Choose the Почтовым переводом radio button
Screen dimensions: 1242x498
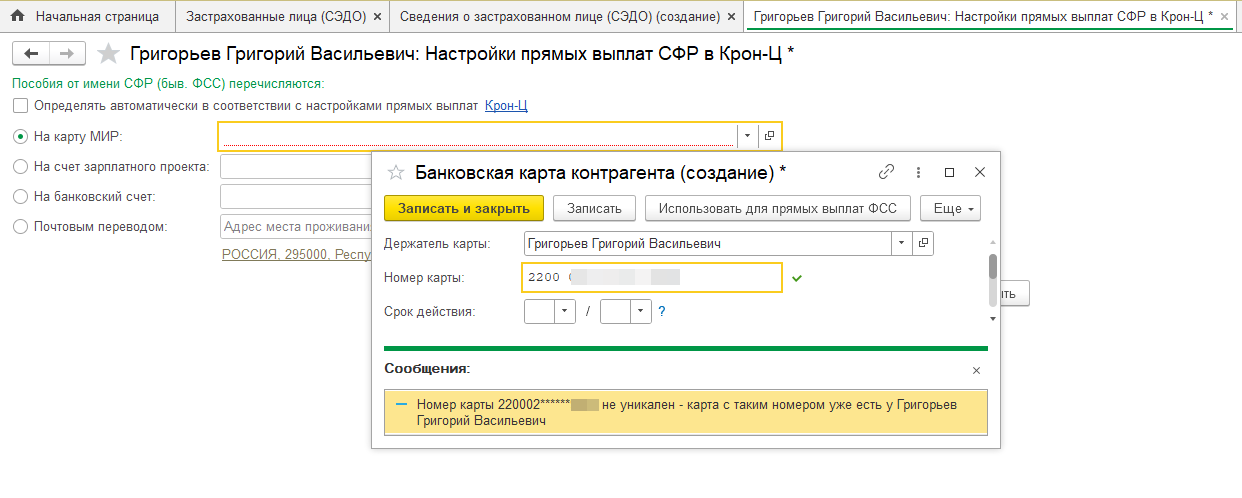point(20,226)
